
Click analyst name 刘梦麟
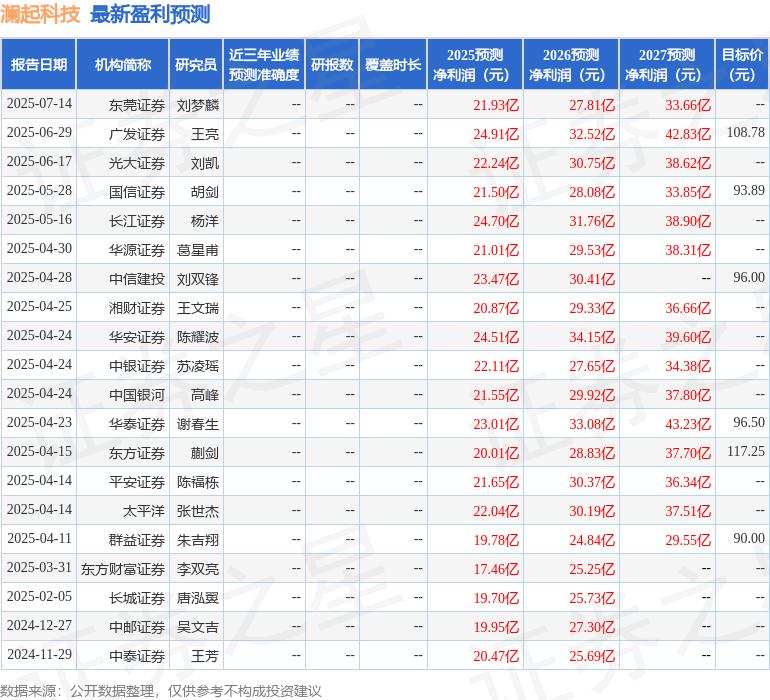[x=197, y=106]
